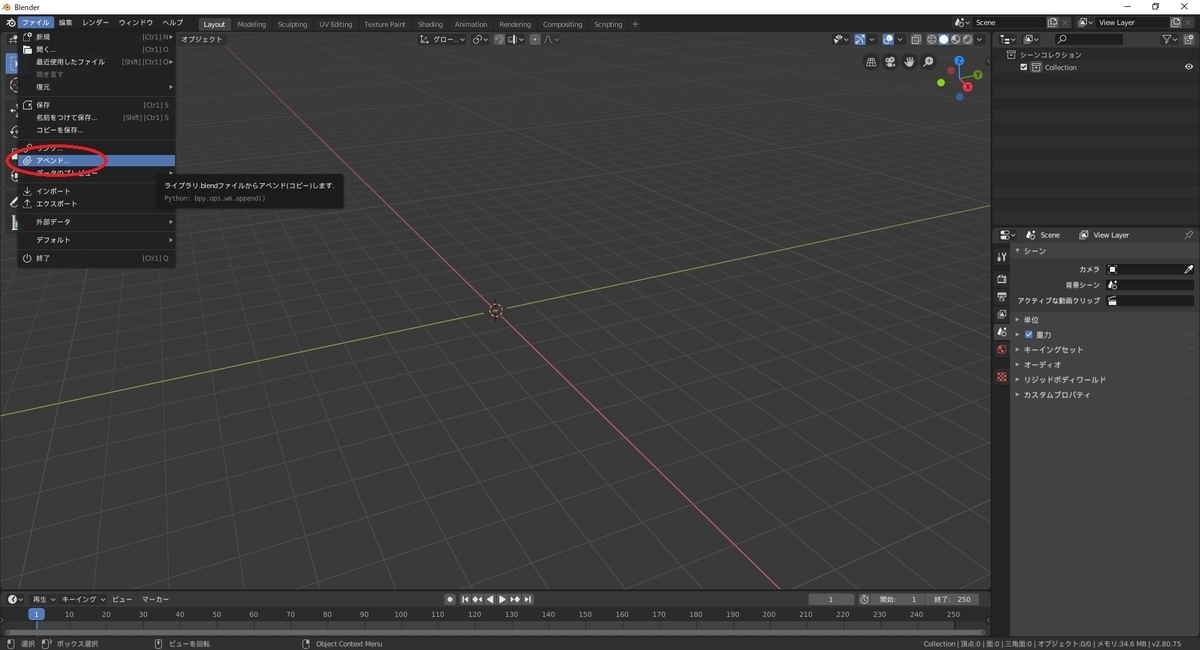Viewport: 1200px width, 650px height.
Task: Choose Save Copy (コピーを保存...)
Action: coord(96,130)
